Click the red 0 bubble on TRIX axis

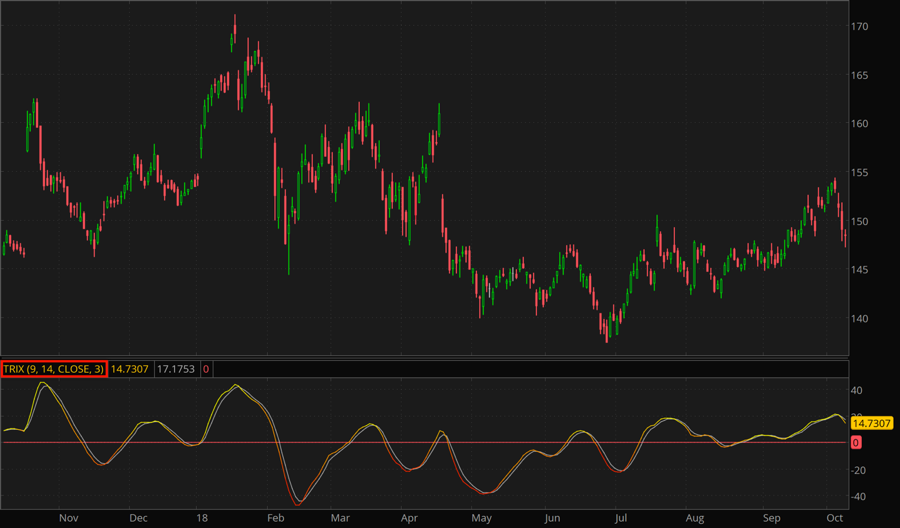856,442
